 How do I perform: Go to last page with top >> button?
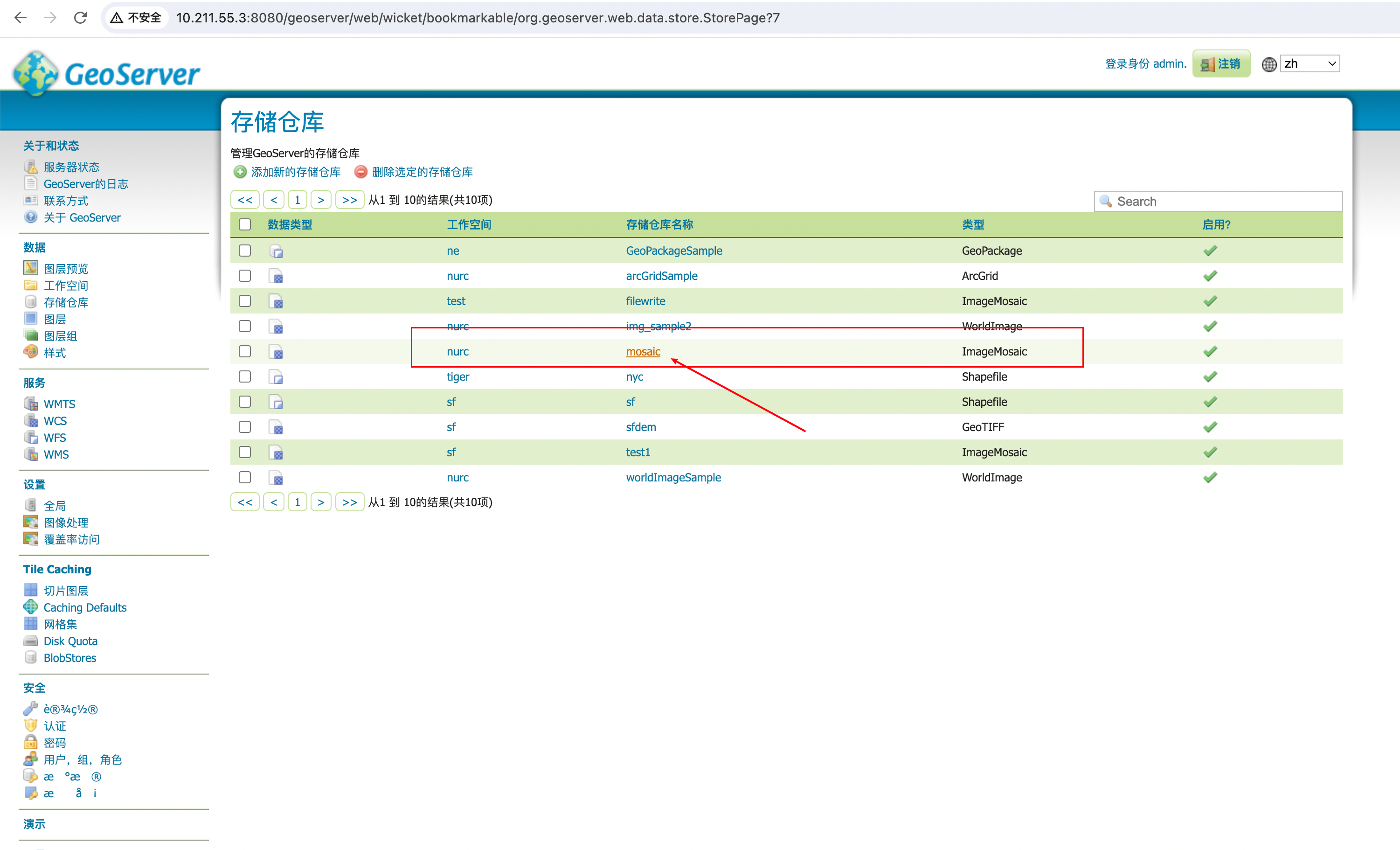(349, 200)
